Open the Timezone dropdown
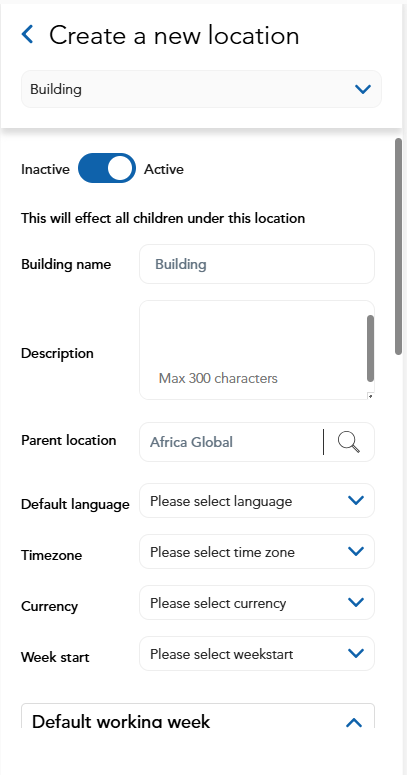407x775 pixels. (257, 552)
